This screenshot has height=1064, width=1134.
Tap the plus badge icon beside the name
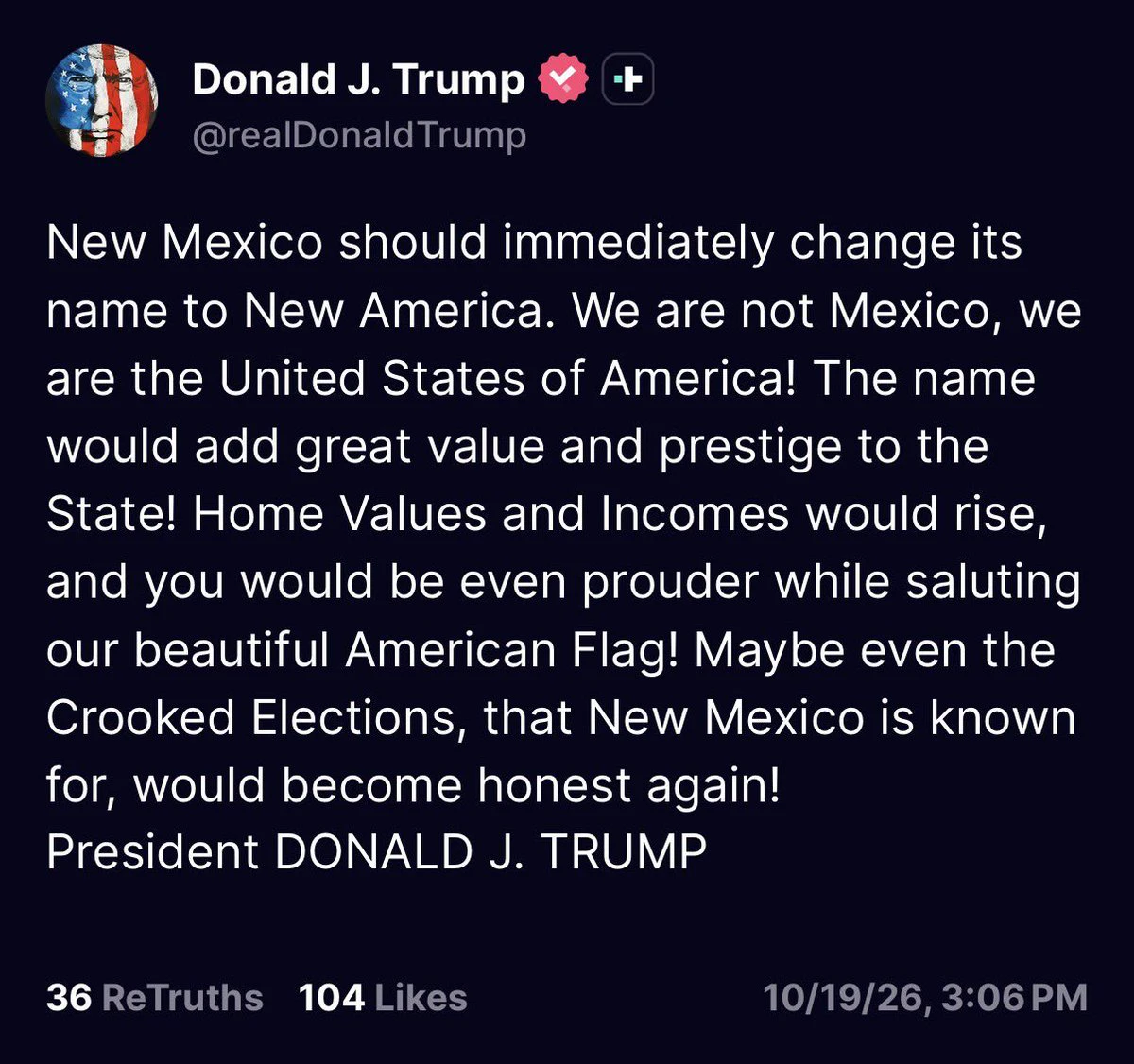pos(627,80)
